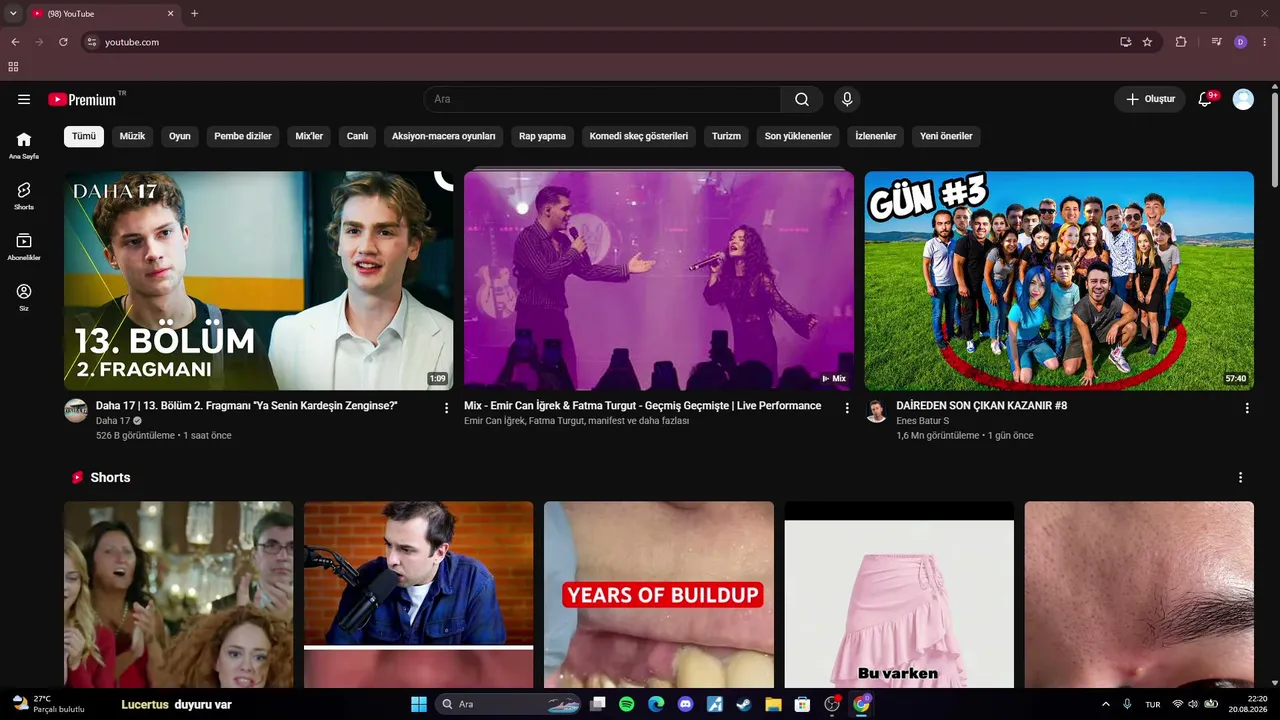The width and height of the screenshot is (1280, 720).
Task: Select Aksiyon-macera oyunları chip
Action: [x=444, y=136]
